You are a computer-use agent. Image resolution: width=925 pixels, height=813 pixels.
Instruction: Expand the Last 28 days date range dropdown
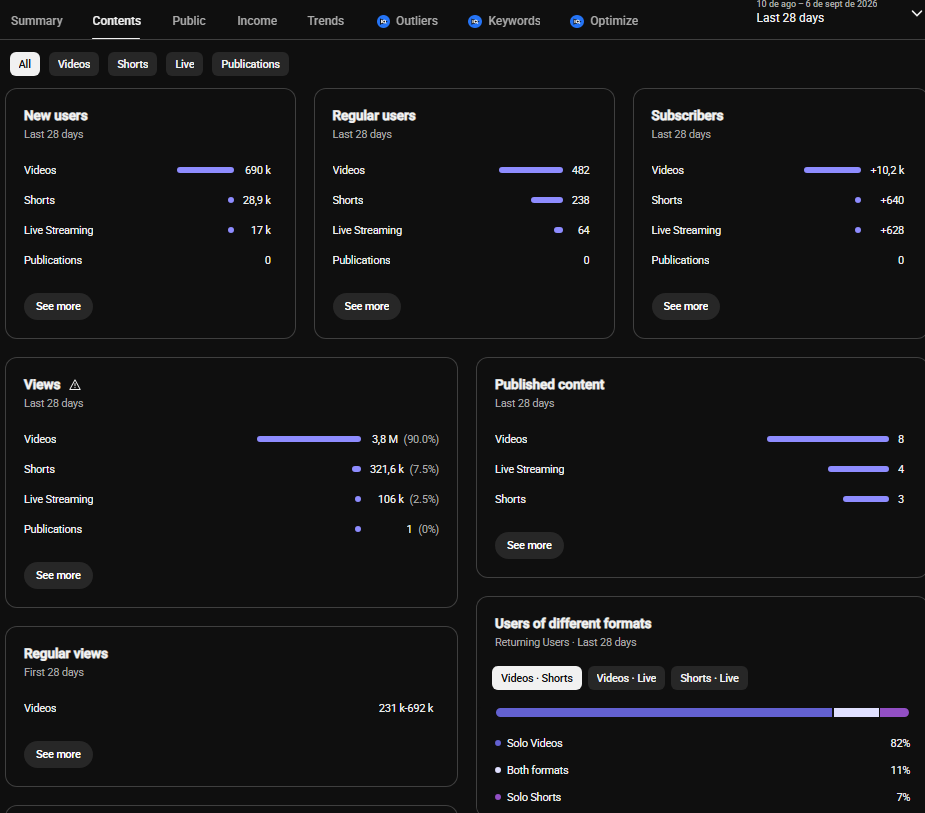coord(917,14)
